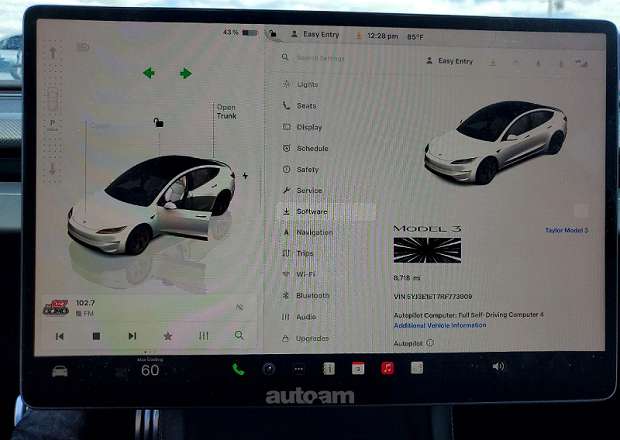
Task: Open the Phone app
Action: [x=238, y=369]
